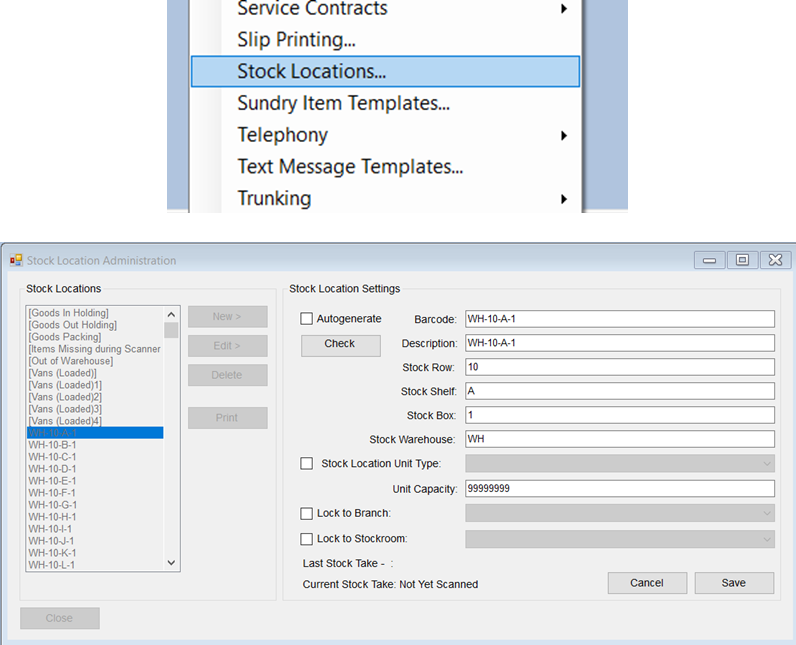
Task: Tick the Stock Location Unit Type checkbox
Action: click(307, 464)
